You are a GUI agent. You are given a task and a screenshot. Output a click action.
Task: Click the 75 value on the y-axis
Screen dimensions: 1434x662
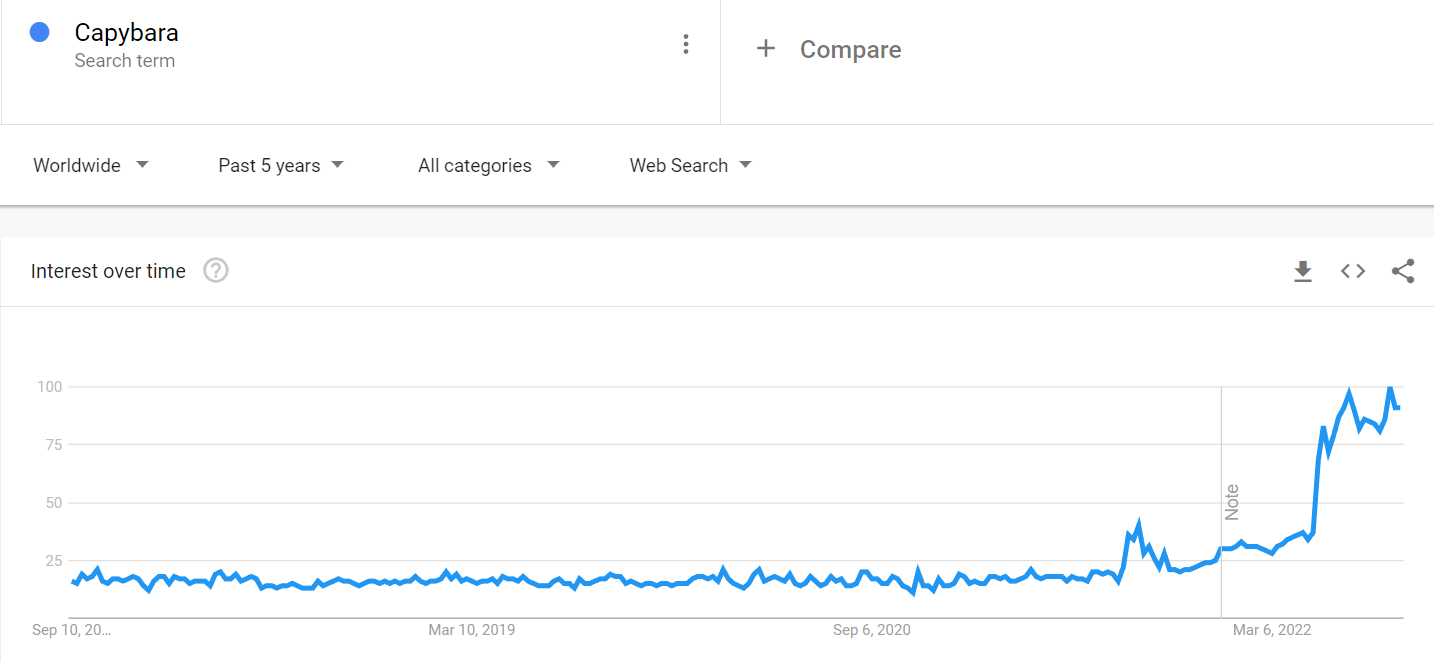click(x=51, y=444)
